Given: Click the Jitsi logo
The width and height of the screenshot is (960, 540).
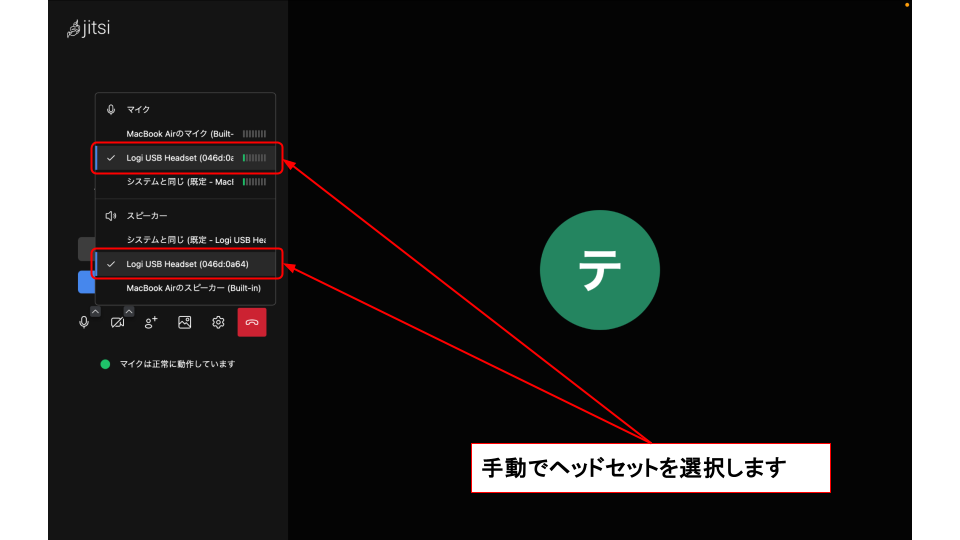Looking at the screenshot, I should pyautogui.click(x=88, y=28).
